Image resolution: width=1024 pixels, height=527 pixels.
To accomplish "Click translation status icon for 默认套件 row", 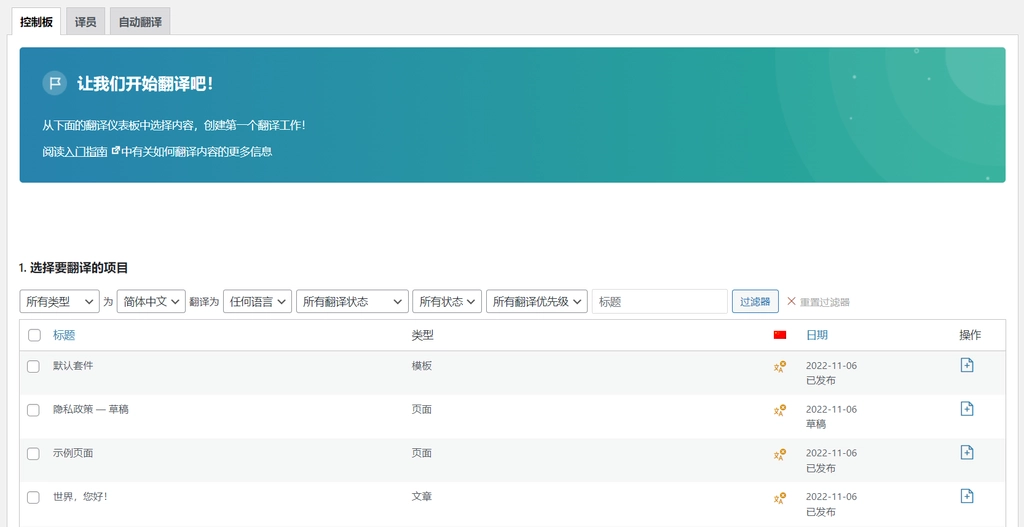I will pyautogui.click(x=780, y=367).
